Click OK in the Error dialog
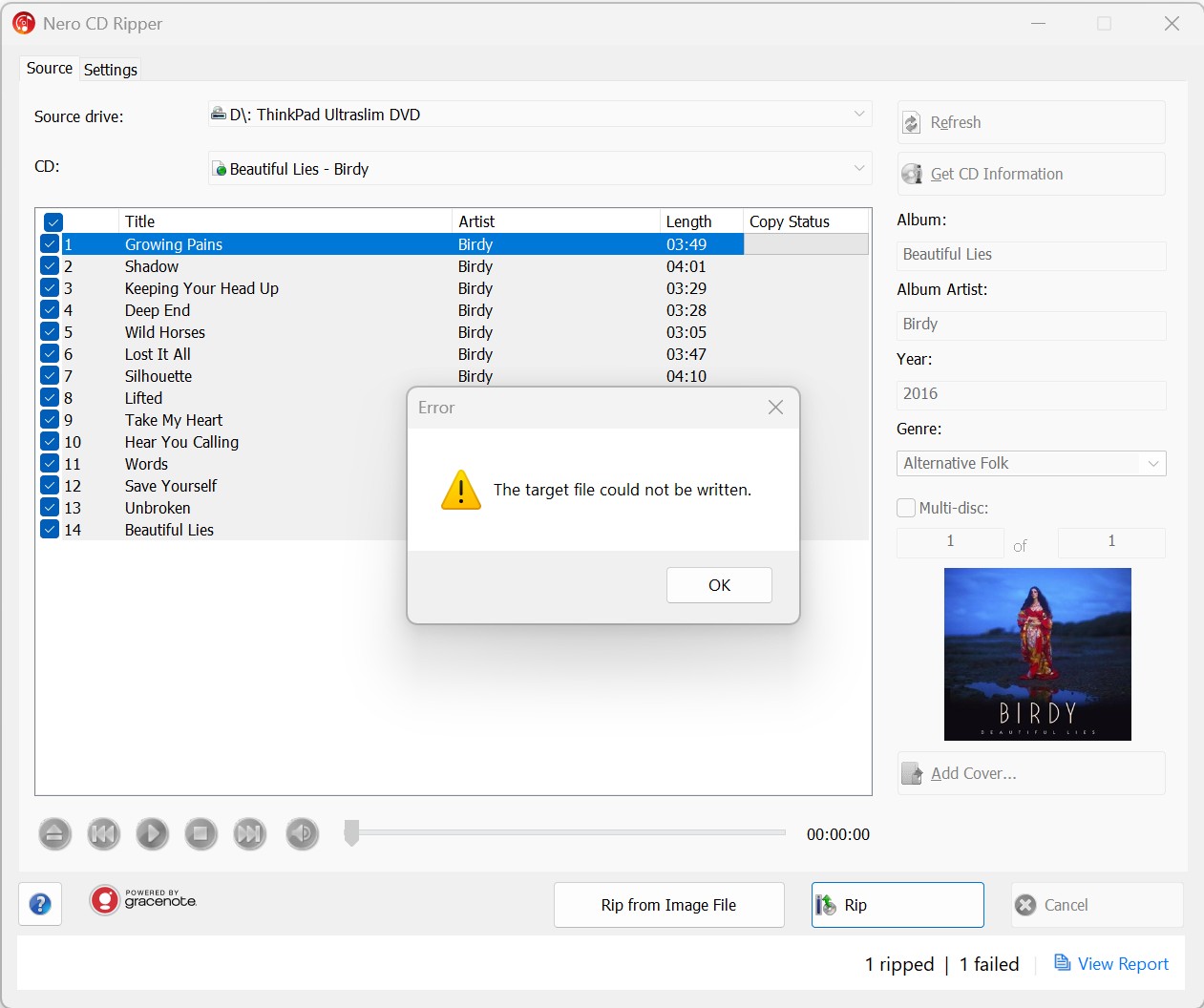This screenshot has height=1008, width=1204. pos(719,585)
